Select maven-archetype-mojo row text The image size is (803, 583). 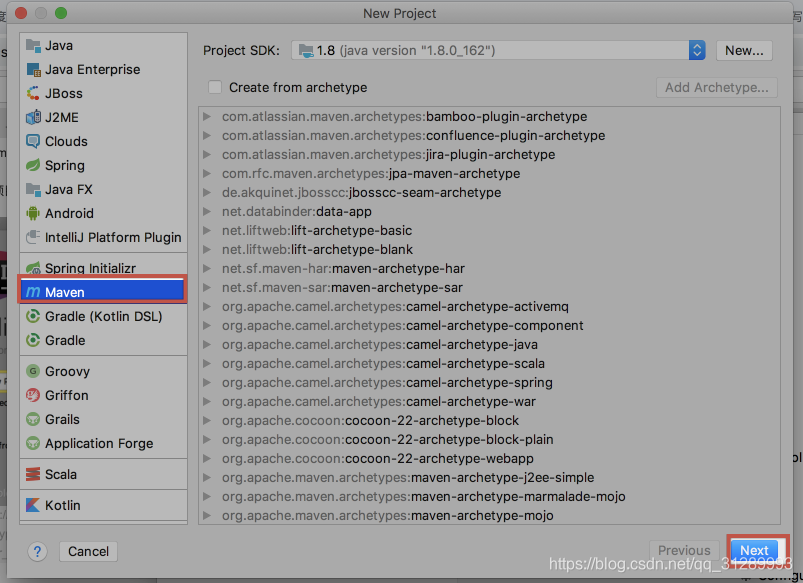click(x=388, y=515)
